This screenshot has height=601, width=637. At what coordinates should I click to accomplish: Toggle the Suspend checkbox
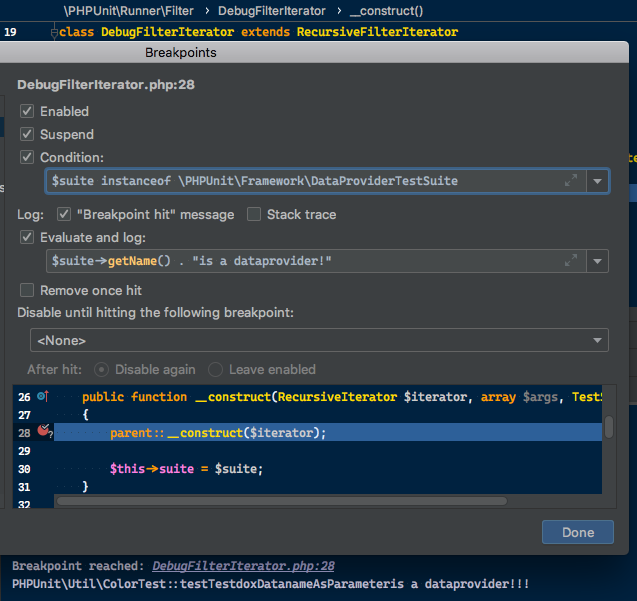point(27,134)
